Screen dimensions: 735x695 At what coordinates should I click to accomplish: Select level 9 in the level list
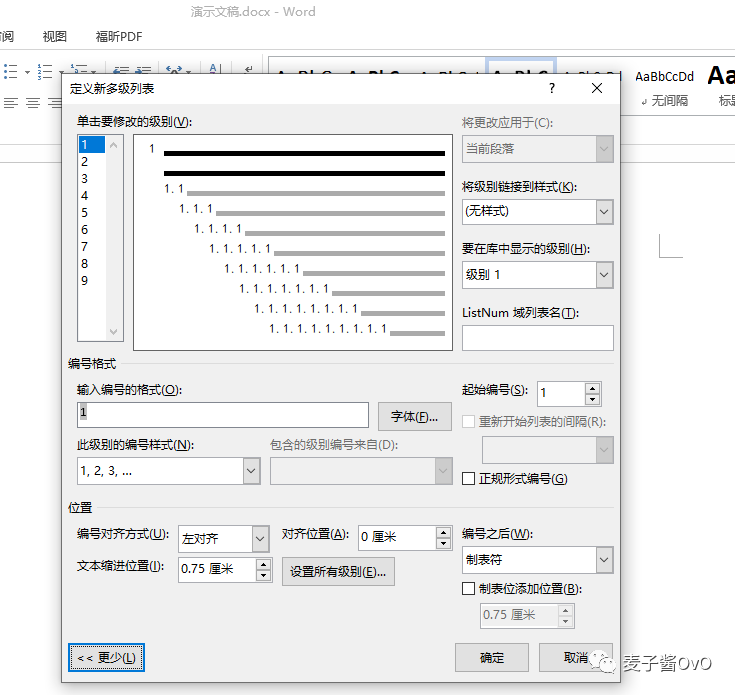pyautogui.click(x=91, y=281)
